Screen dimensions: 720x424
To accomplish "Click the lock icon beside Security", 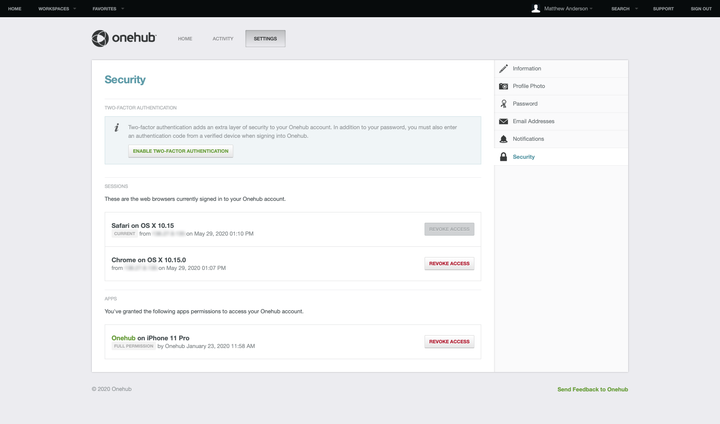I will (x=503, y=157).
